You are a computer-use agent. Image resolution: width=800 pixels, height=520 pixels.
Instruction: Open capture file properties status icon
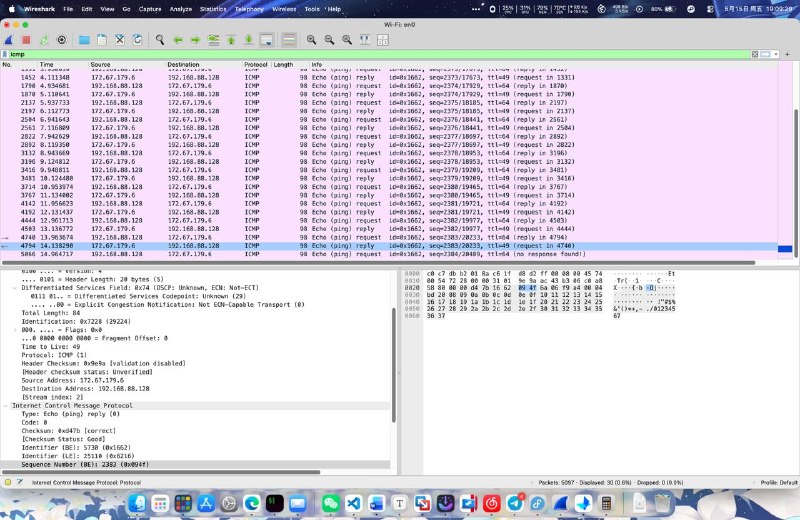[x=19, y=482]
